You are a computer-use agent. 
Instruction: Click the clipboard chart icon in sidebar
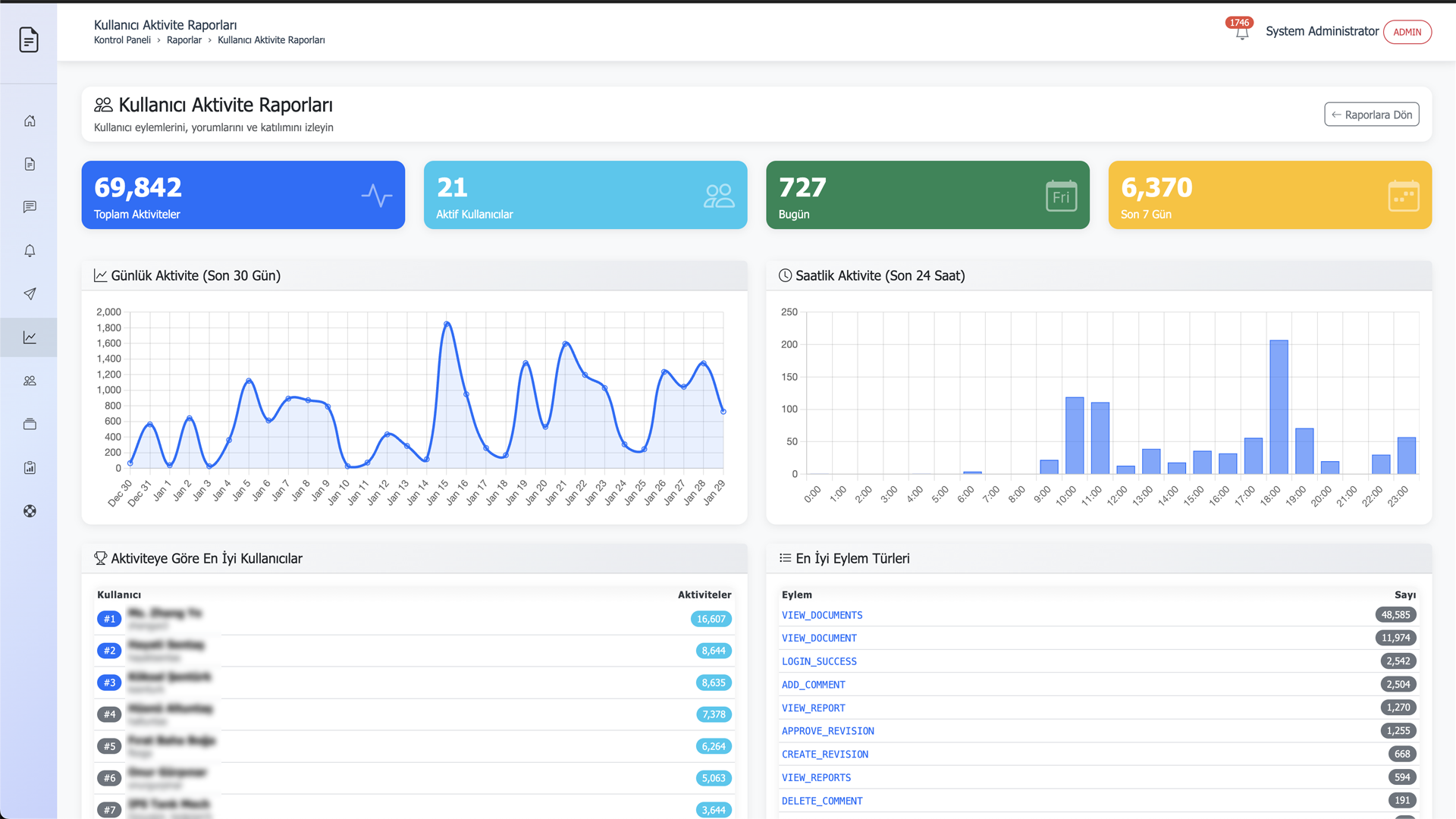click(x=30, y=468)
